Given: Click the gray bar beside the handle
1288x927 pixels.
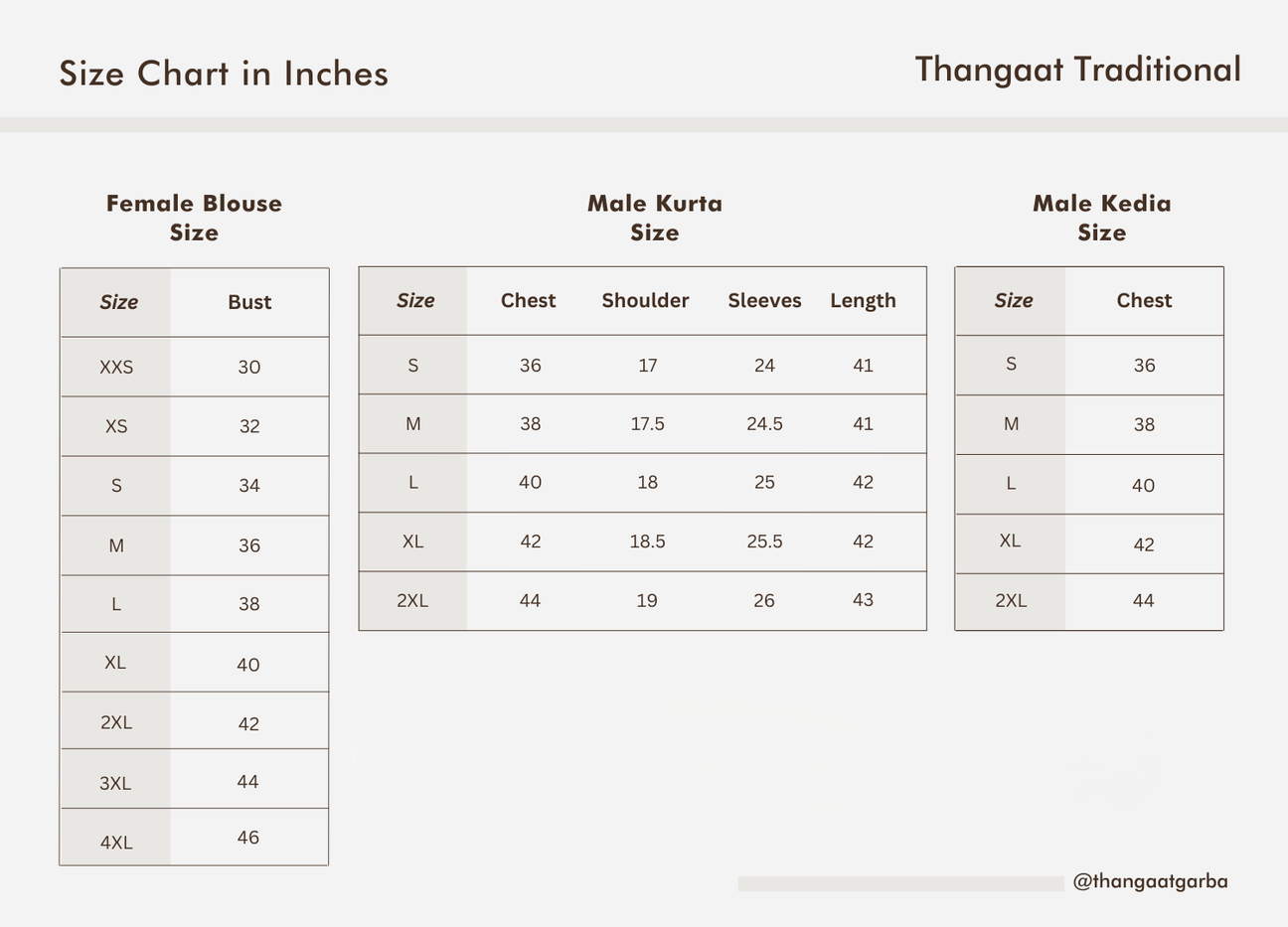Looking at the screenshot, I should pos(900,883).
